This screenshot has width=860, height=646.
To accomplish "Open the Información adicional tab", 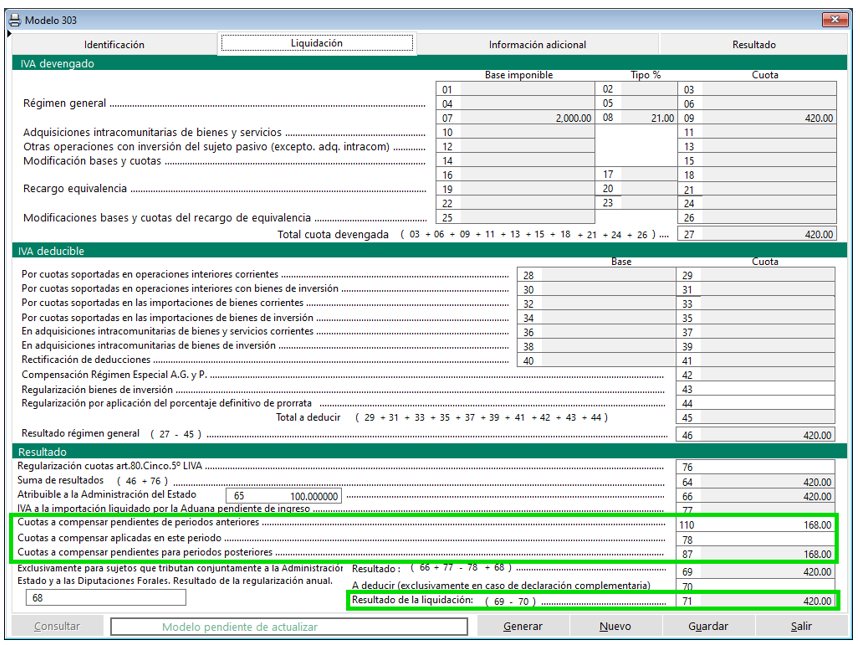I will pyautogui.click(x=538, y=44).
